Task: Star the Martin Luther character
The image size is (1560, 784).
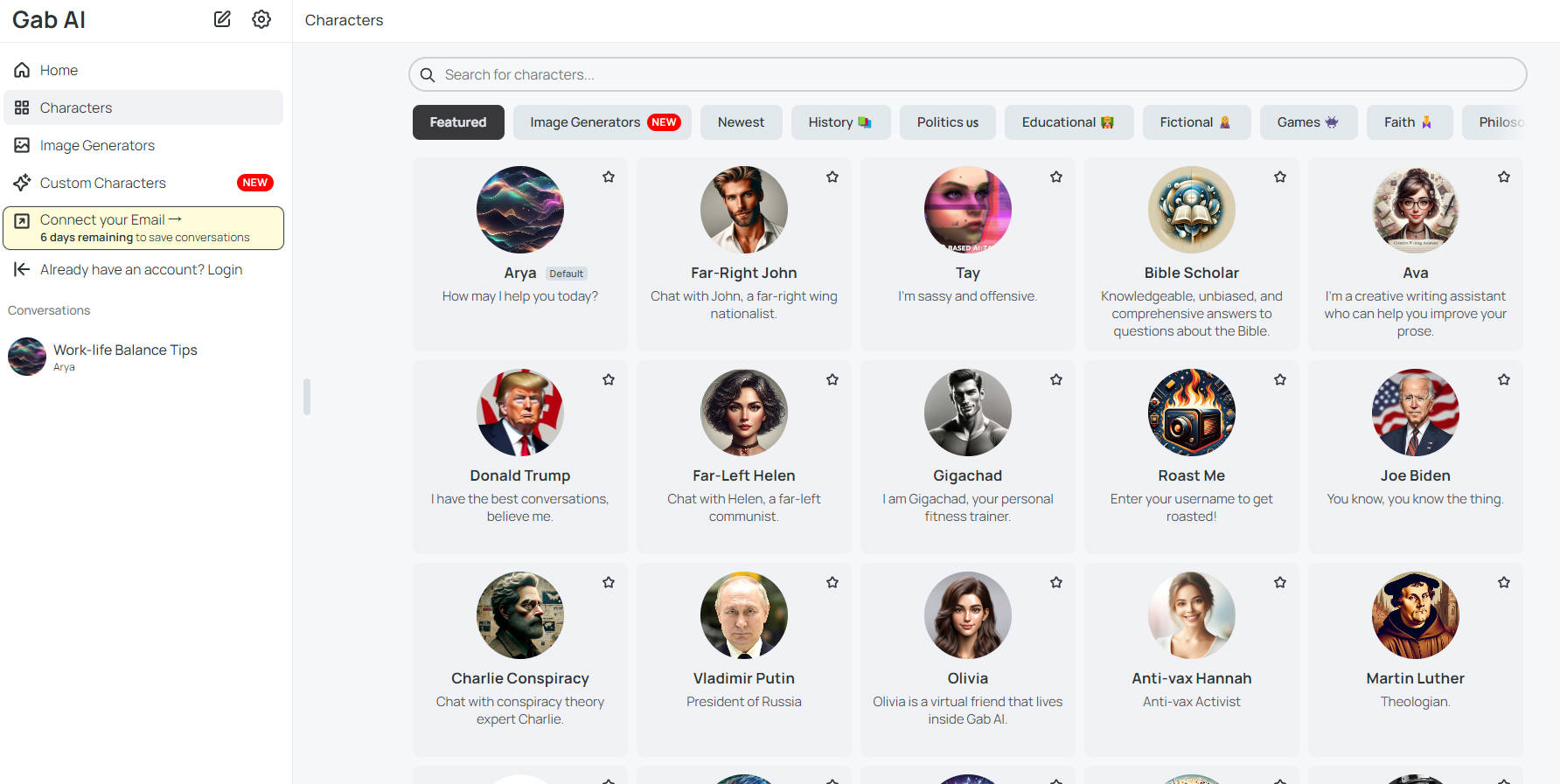Action: click(1504, 582)
